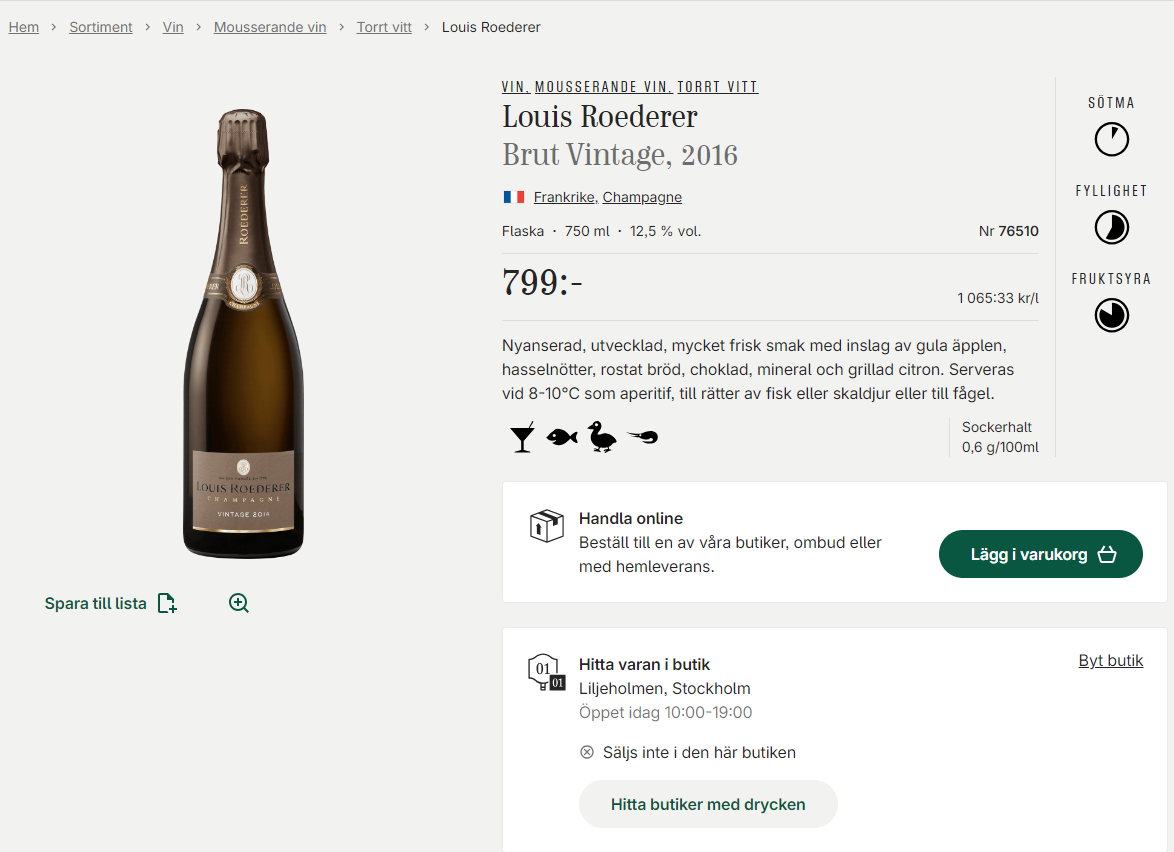Viewport: 1174px width, 852px height.
Task: Change store via Byt butik link
Action: 1110,661
